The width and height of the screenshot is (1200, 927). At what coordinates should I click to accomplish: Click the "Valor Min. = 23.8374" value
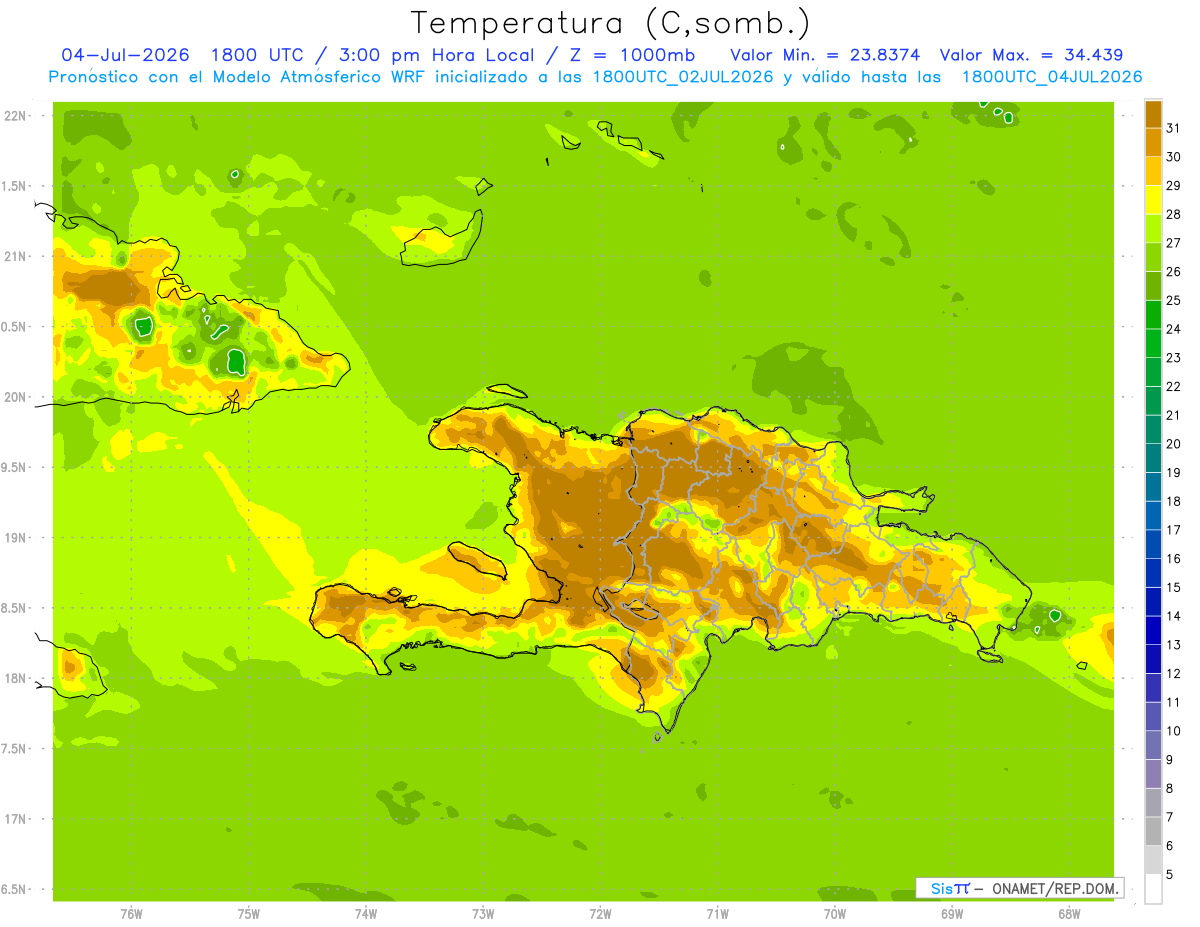coord(826,54)
